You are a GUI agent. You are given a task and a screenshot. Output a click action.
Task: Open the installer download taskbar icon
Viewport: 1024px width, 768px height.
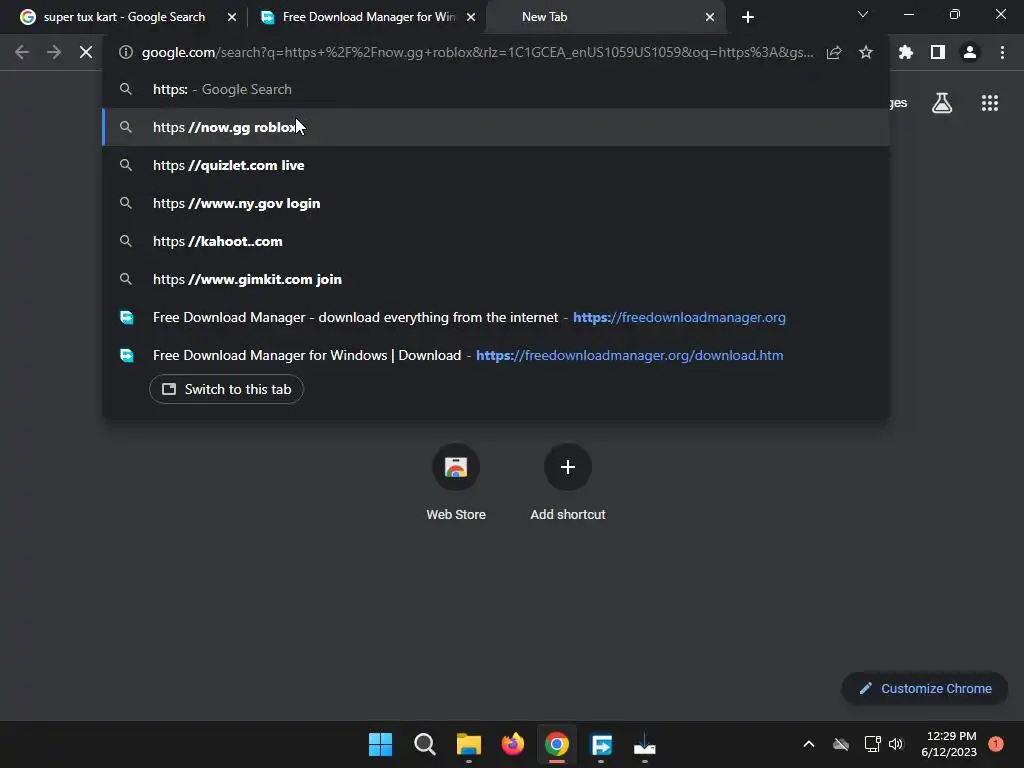click(645, 744)
